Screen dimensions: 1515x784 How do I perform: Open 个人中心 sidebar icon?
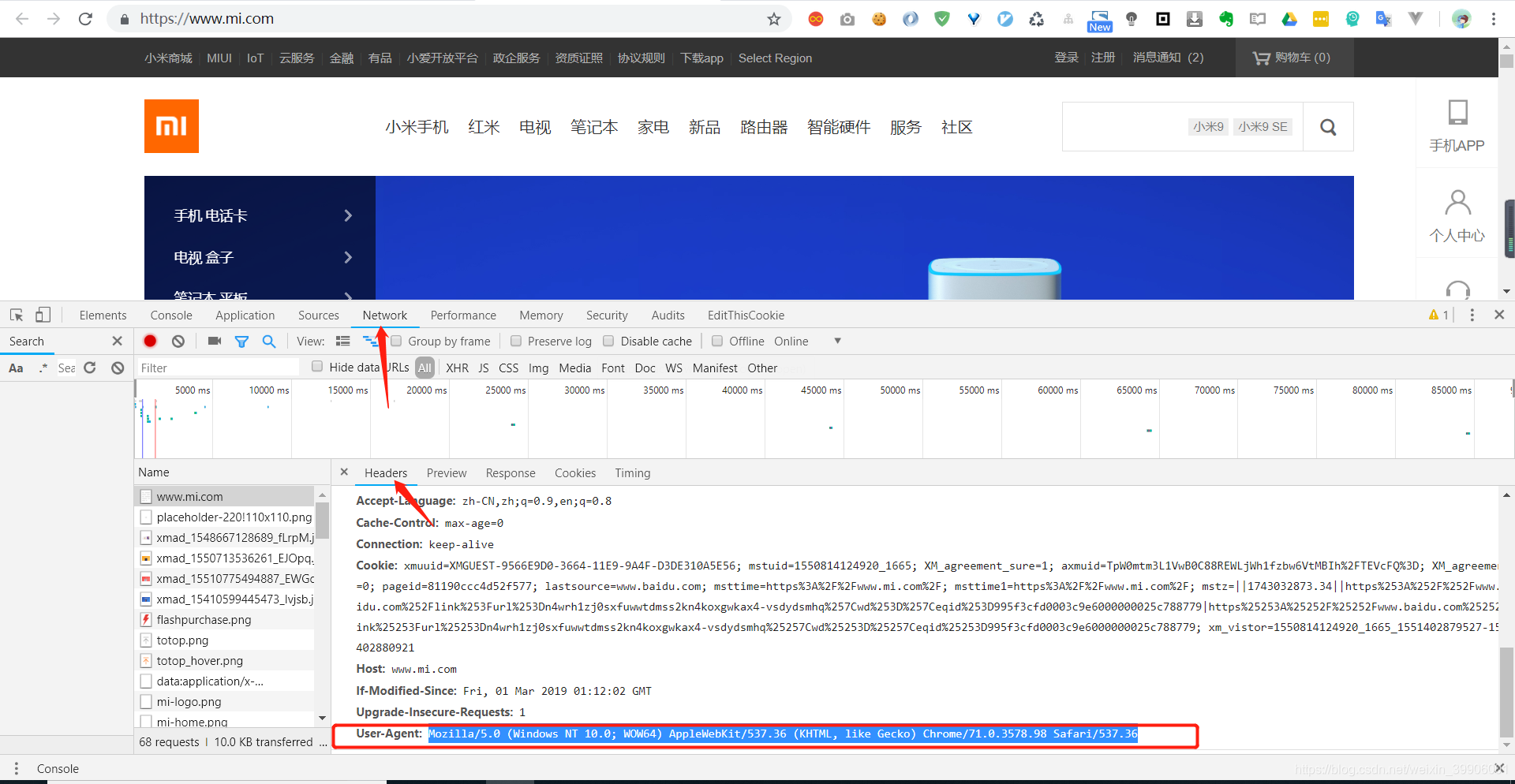1457,216
